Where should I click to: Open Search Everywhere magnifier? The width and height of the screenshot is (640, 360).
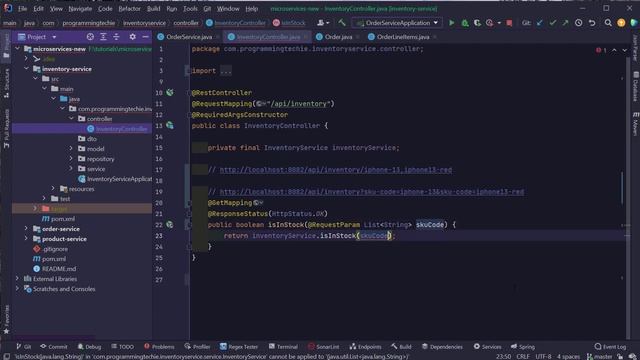(608, 23)
